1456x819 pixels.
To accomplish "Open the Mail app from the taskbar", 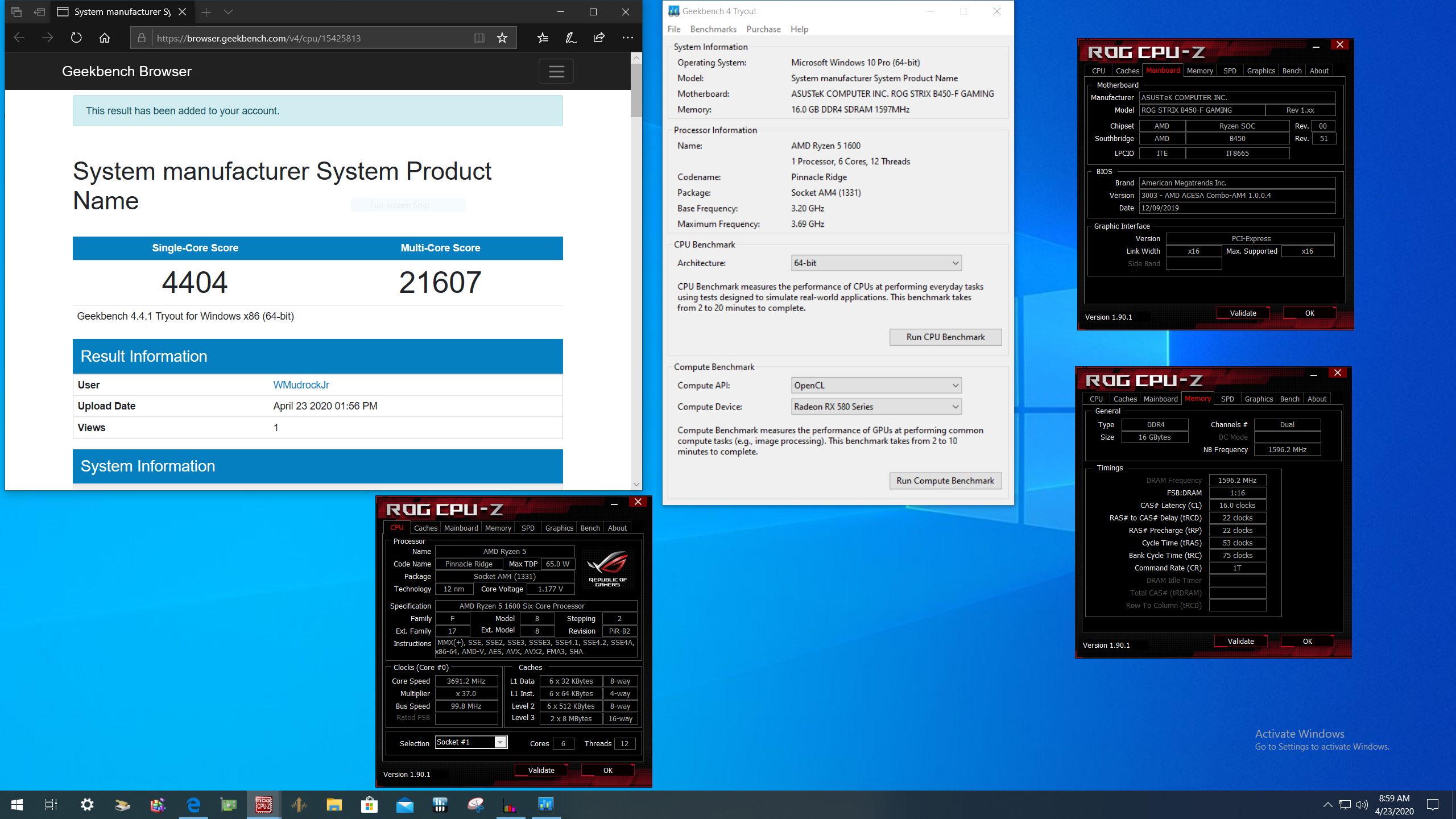I will pyautogui.click(x=404, y=805).
